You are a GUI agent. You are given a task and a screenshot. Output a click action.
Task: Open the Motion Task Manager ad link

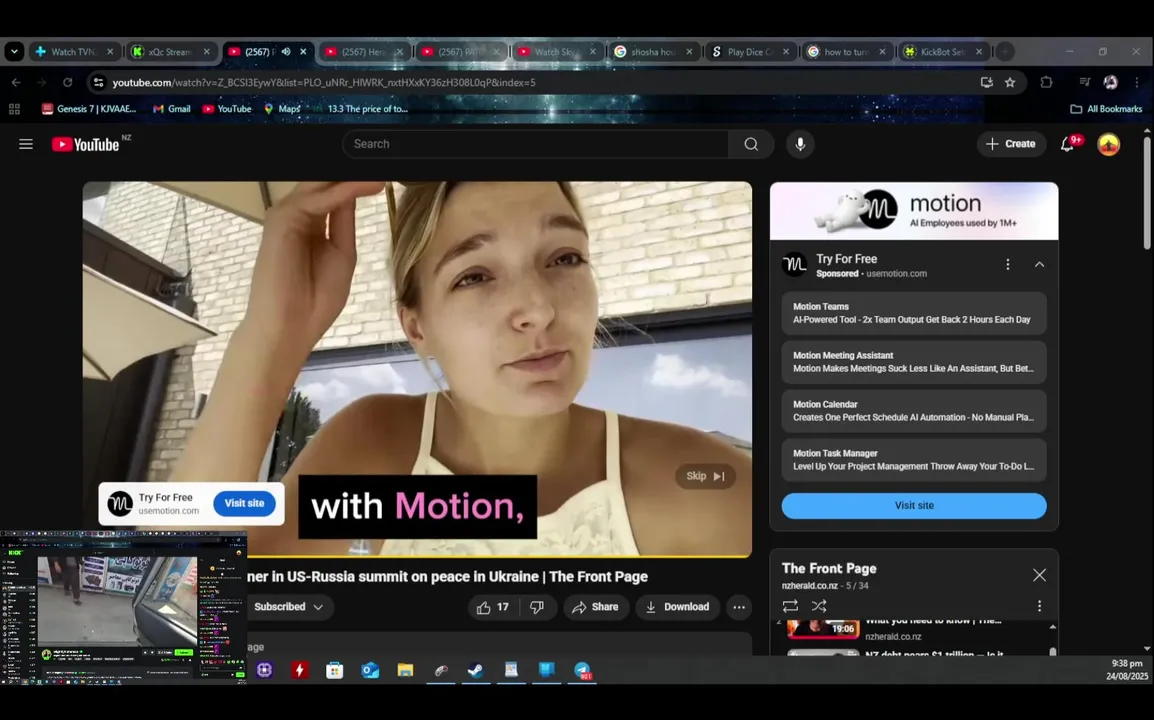[914, 459]
